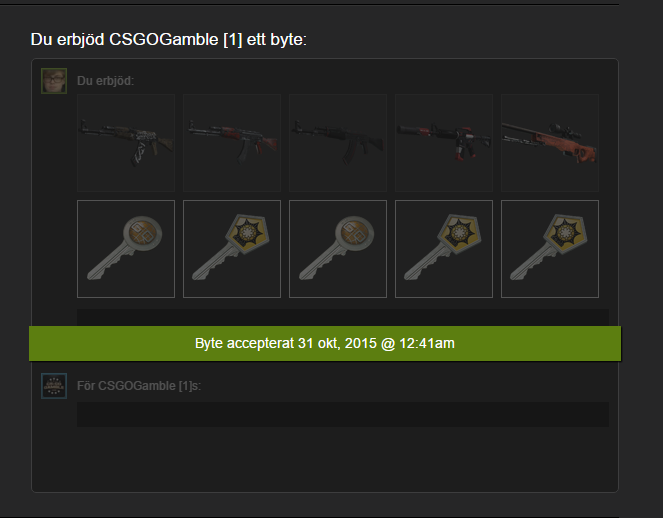Click the empty items bar under CSGOGamble
Viewport: 663px width, 518px height.
tap(343, 414)
